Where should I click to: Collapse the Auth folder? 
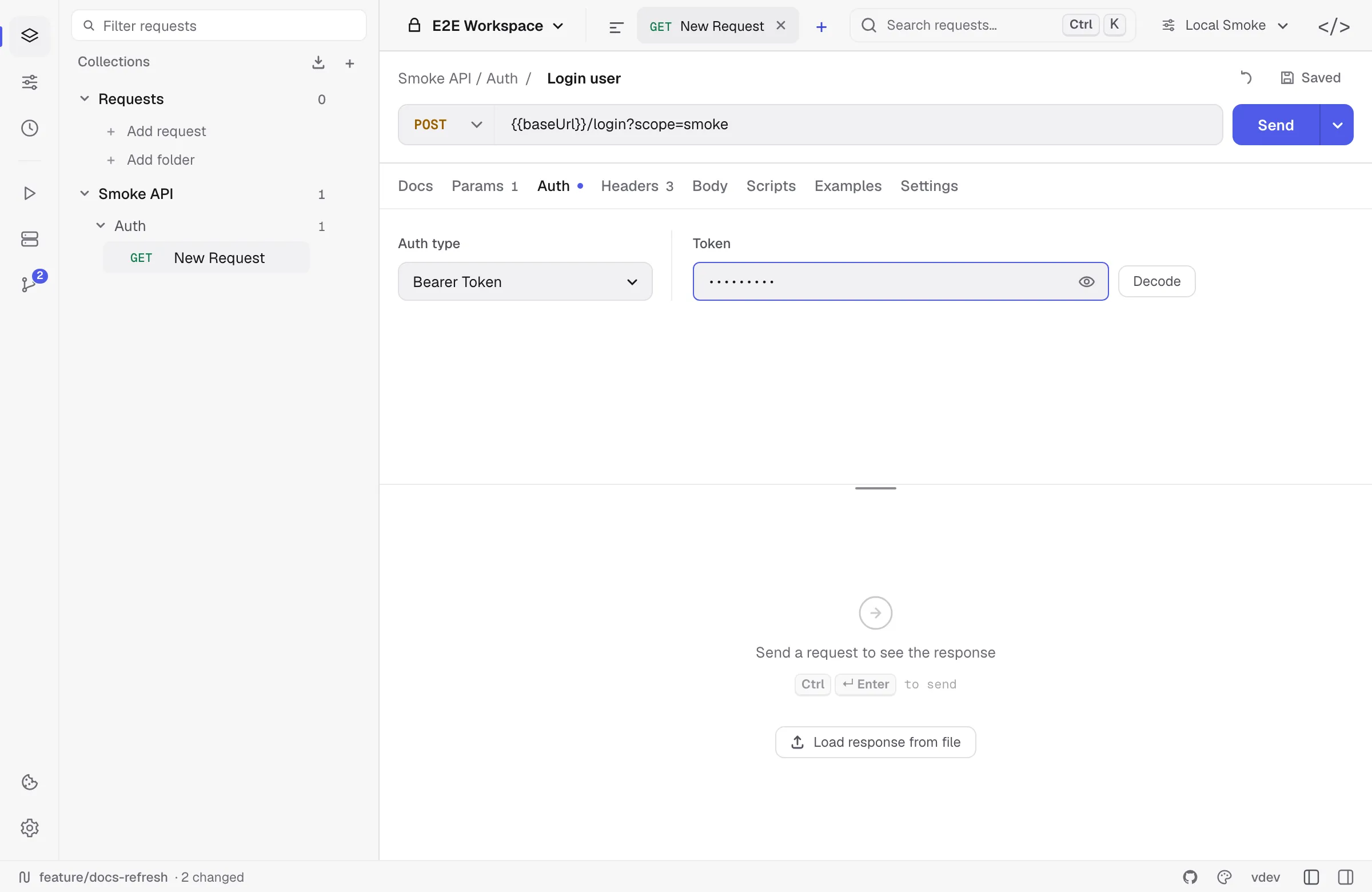point(100,225)
